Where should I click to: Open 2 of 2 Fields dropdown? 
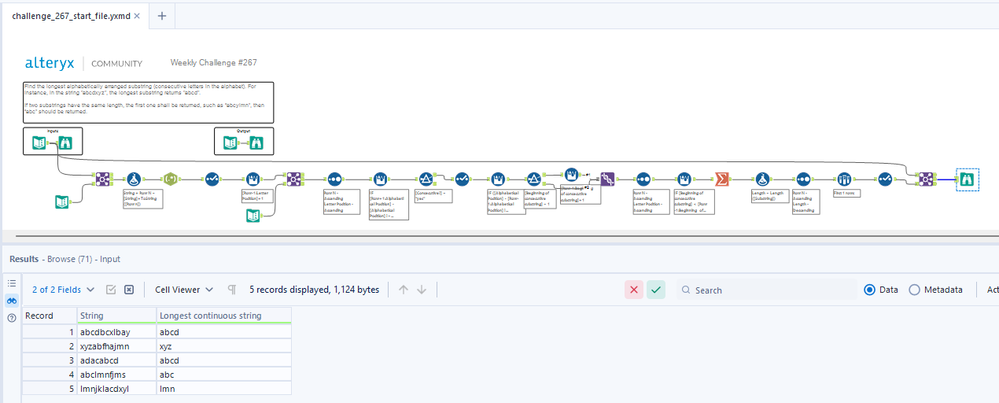pyautogui.click(x=63, y=290)
